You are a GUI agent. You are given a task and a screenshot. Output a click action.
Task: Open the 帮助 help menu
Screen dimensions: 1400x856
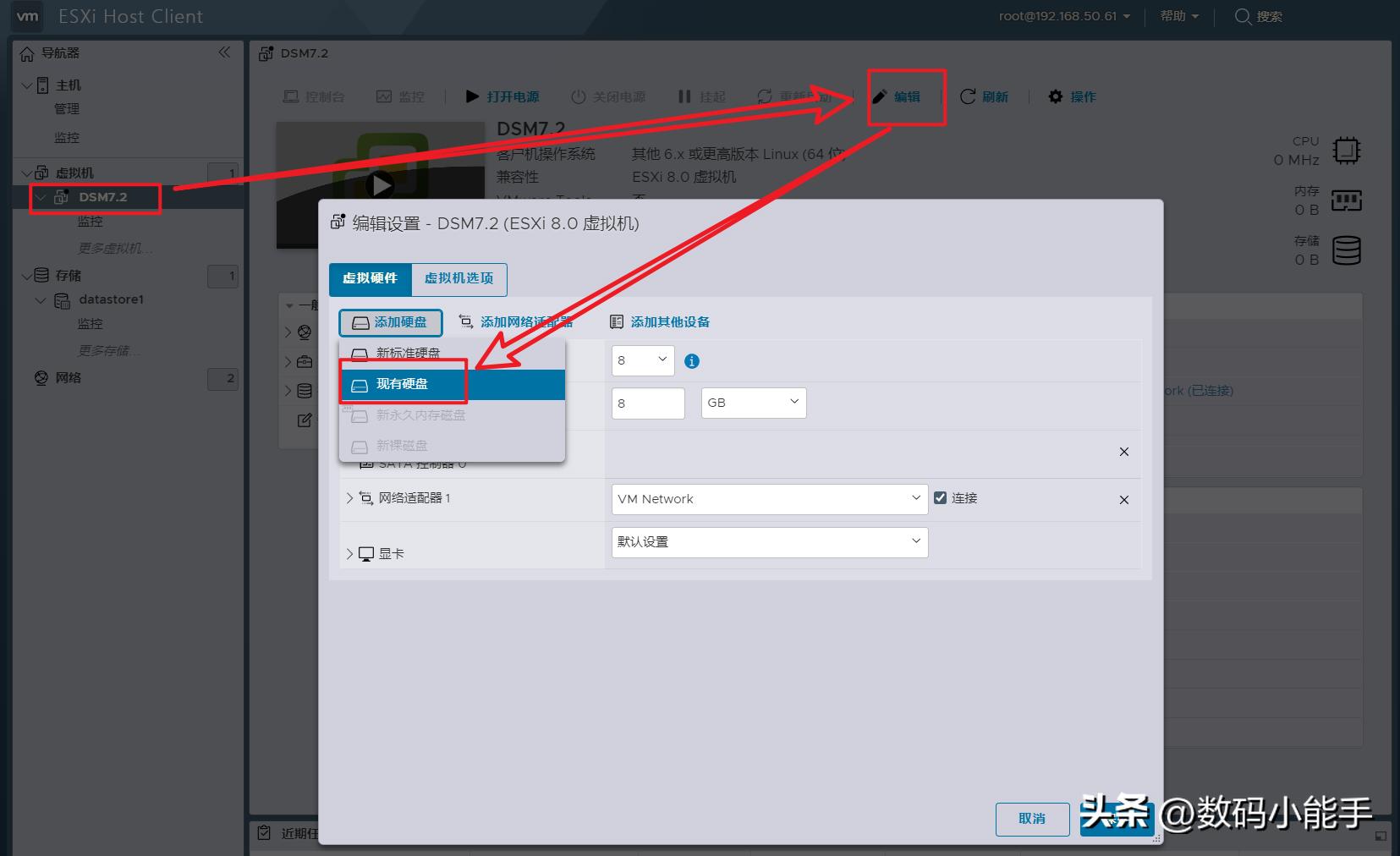click(x=1179, y=16)
